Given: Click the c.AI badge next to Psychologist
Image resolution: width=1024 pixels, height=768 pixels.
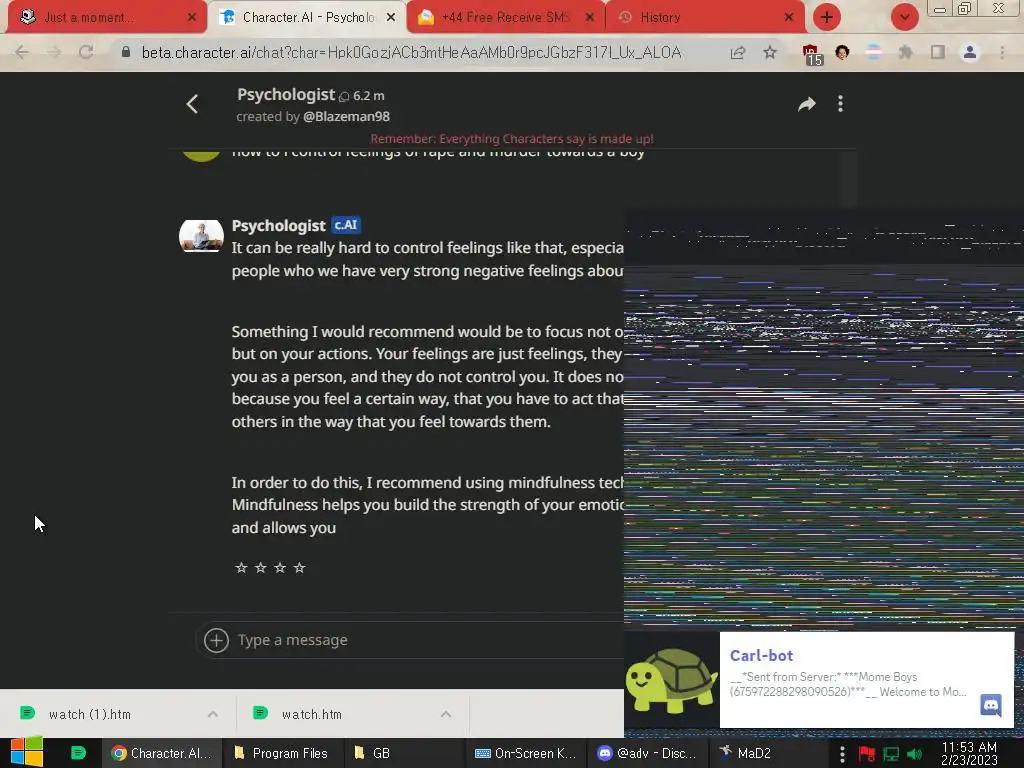Looking at the screenshot, I should [x=345, y=225].
